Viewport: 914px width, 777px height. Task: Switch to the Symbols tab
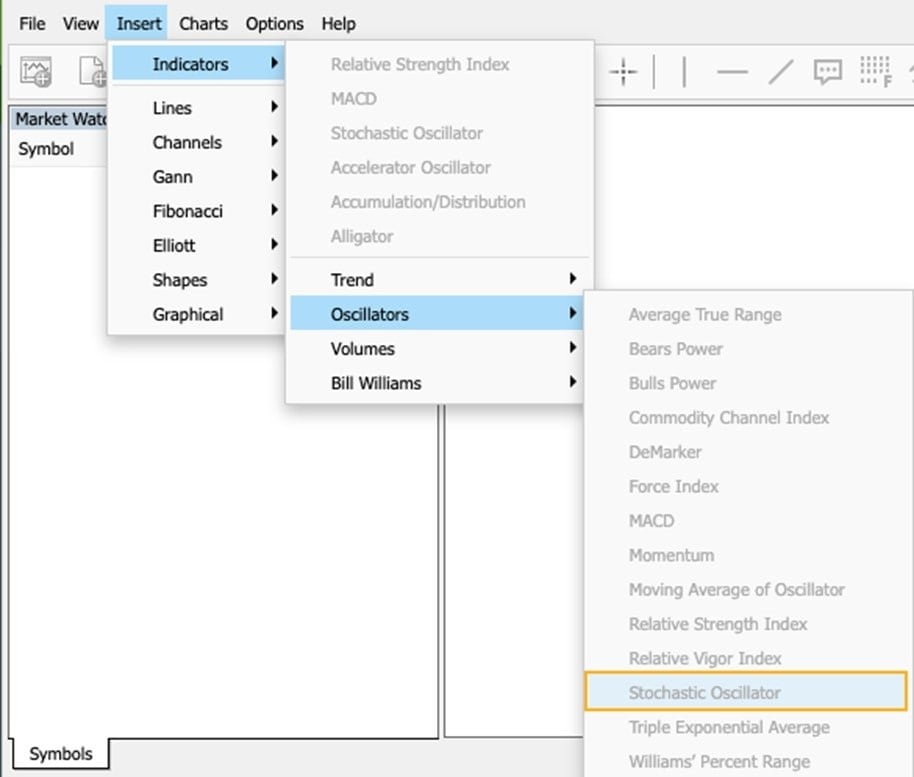60,754
